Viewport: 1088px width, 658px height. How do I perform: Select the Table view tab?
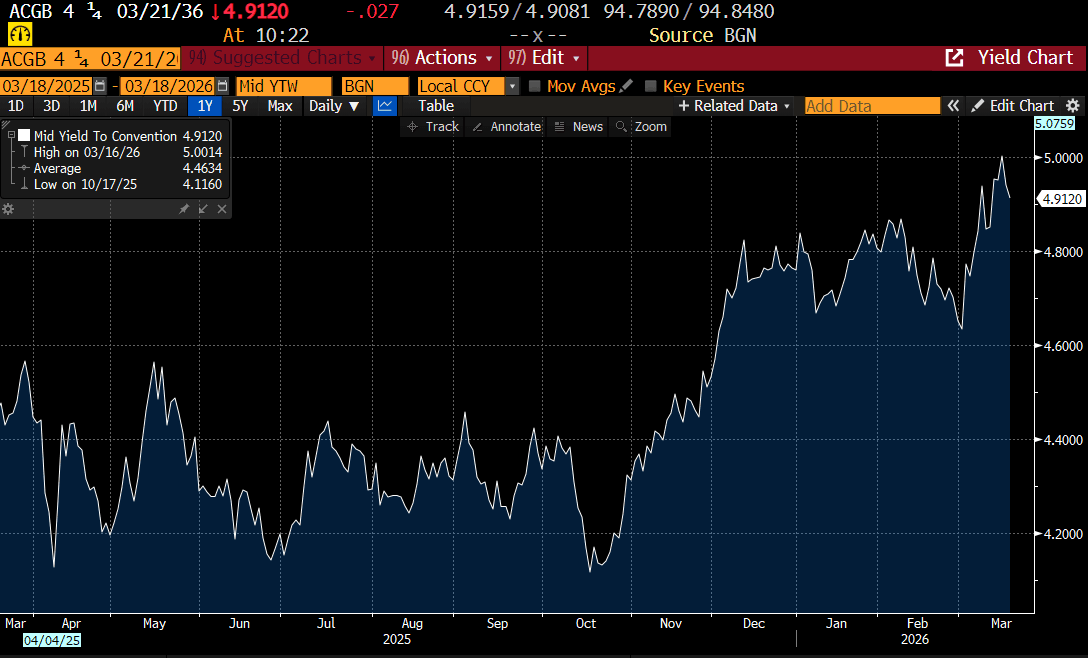[435, 106]
